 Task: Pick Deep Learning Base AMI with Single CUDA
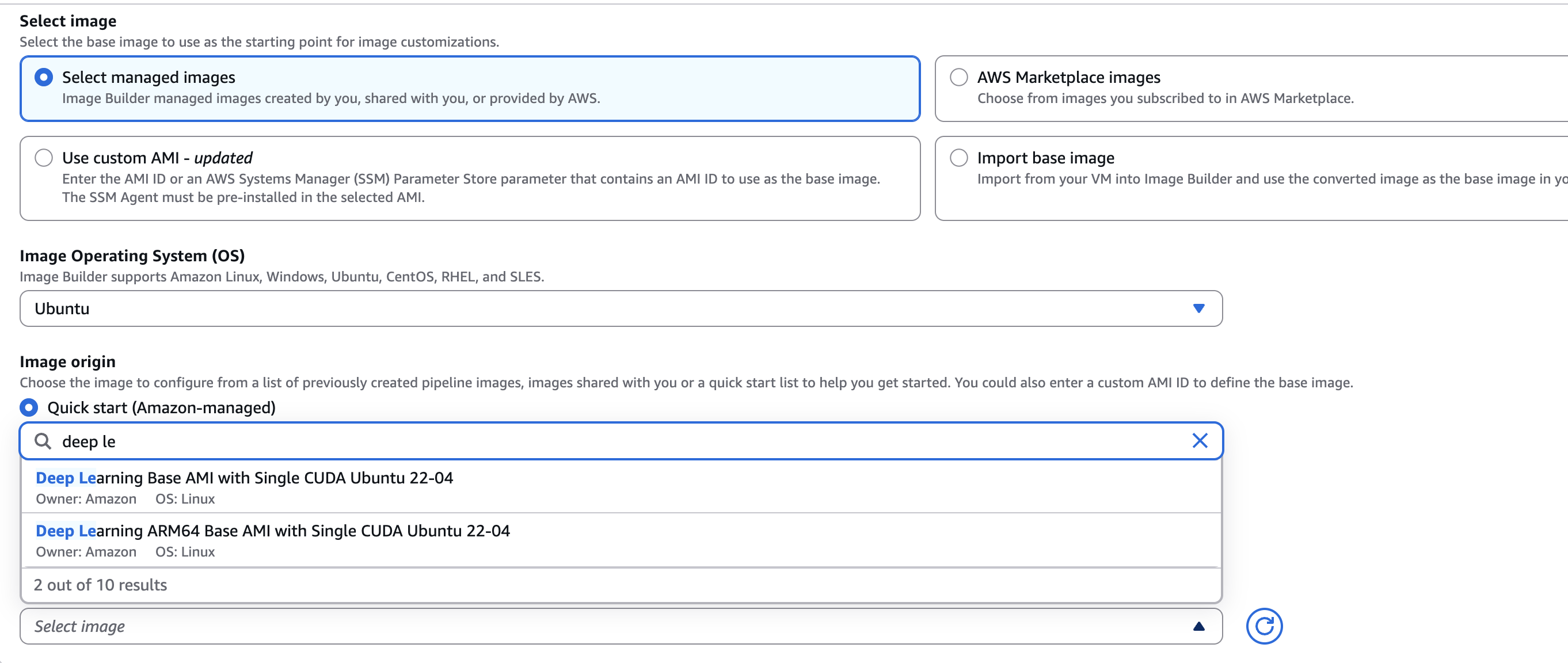pyautogui.click(x=244, y=478)
